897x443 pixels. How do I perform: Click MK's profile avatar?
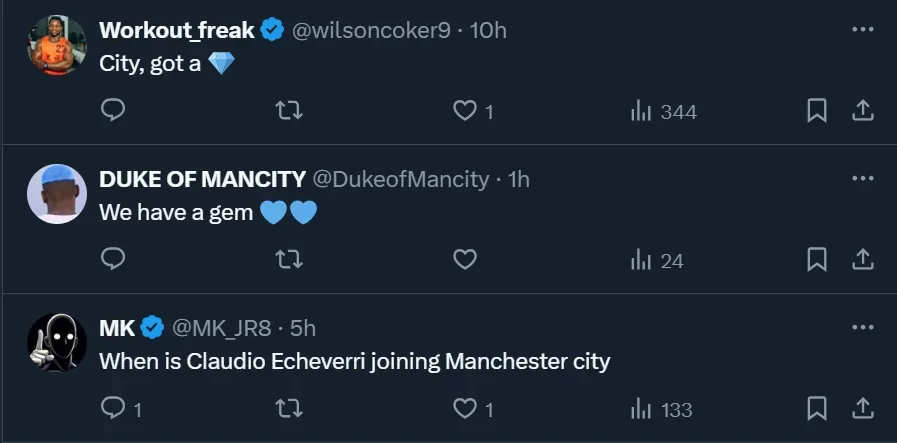56,342
